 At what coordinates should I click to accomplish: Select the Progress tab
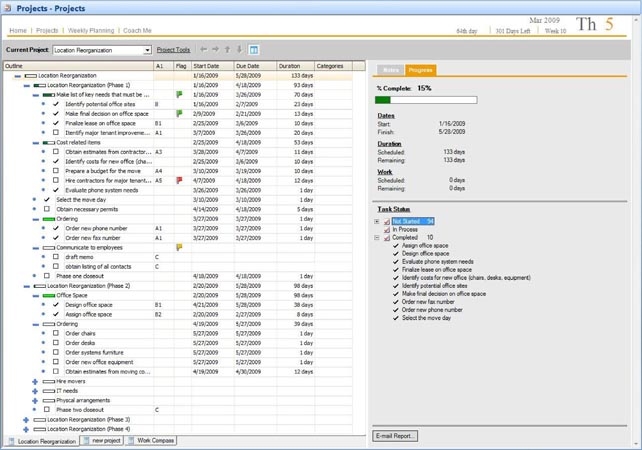pyautogui.click(x=420, y=70)
